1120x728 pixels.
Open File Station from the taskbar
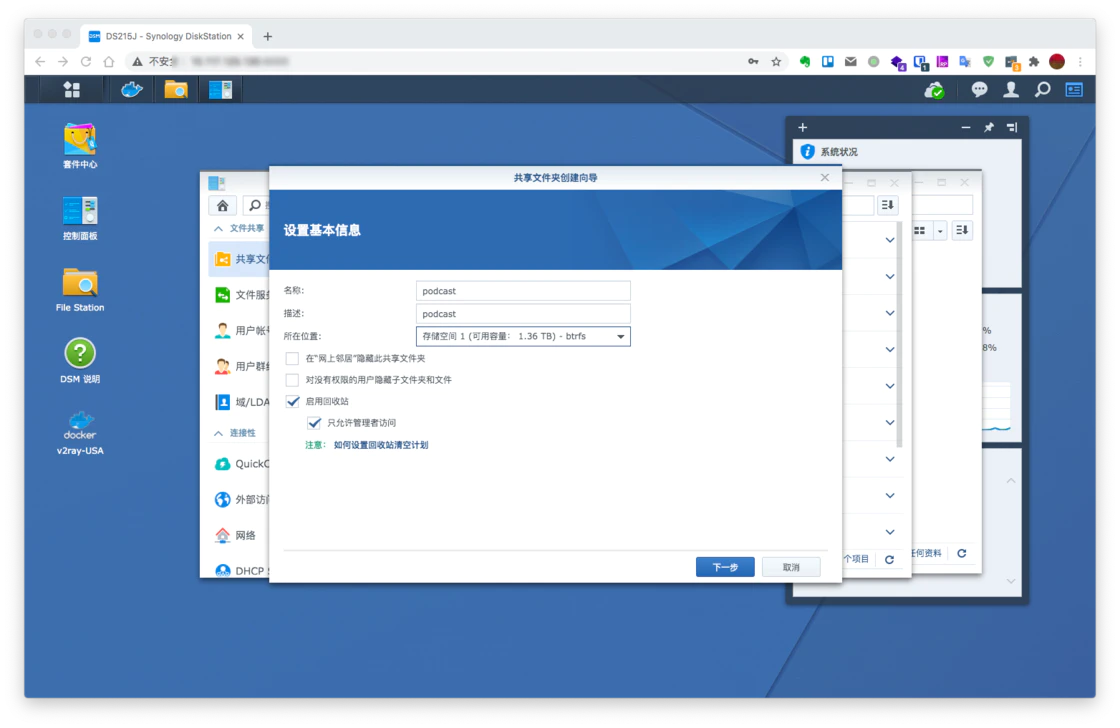click(176, 89)
